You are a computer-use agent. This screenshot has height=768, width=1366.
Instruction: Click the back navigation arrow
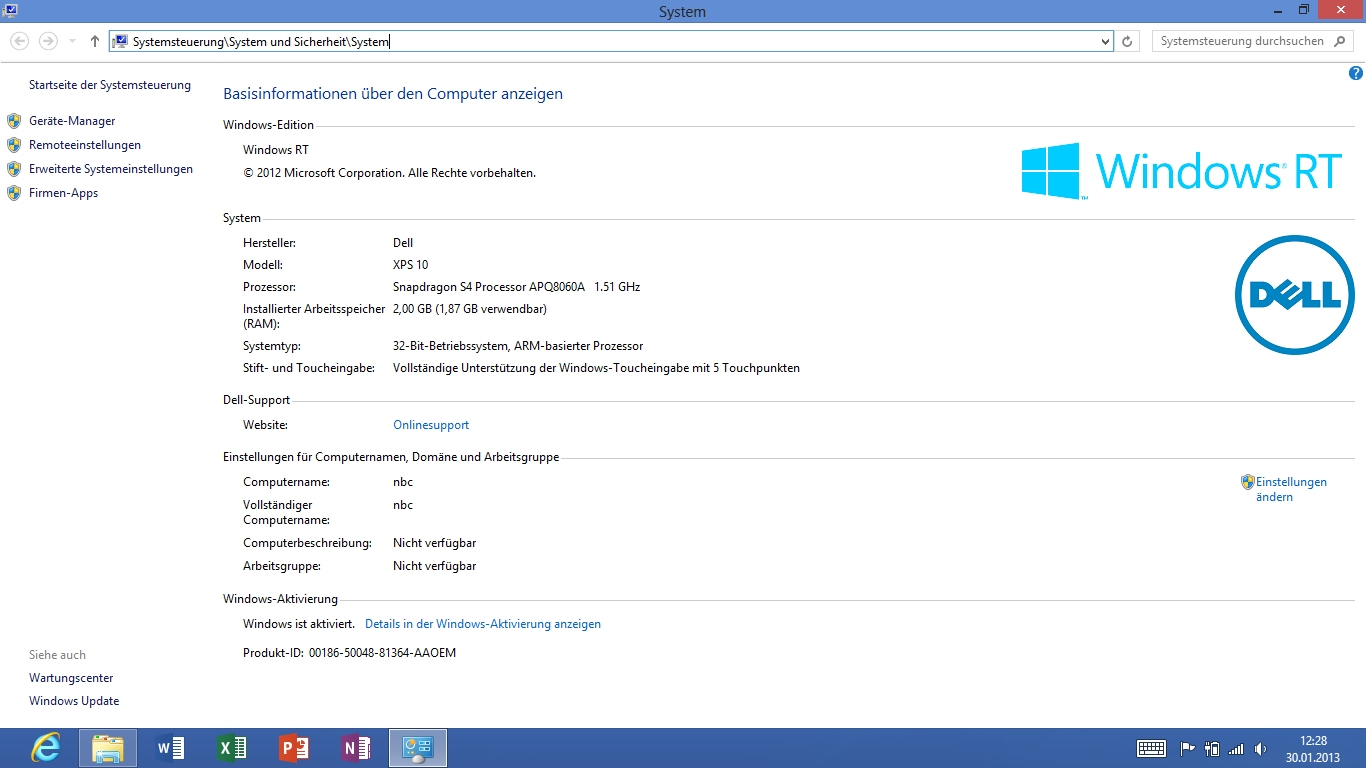pos(20,41)
